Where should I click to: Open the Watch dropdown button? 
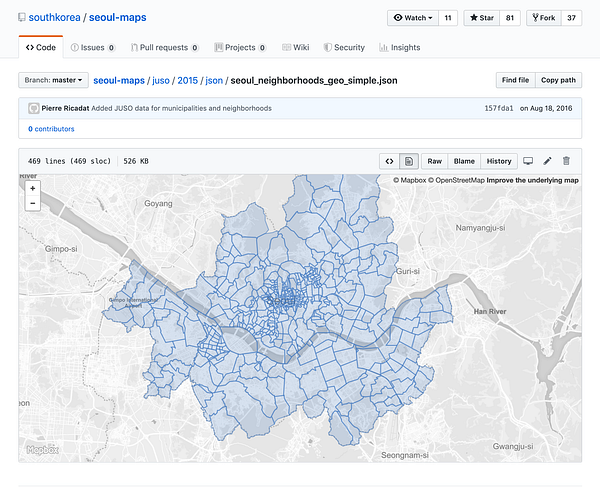[413, 18]
